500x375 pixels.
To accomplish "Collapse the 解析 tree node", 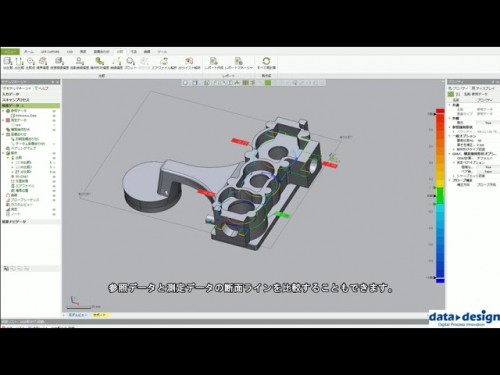I will (x=3, y=153).
